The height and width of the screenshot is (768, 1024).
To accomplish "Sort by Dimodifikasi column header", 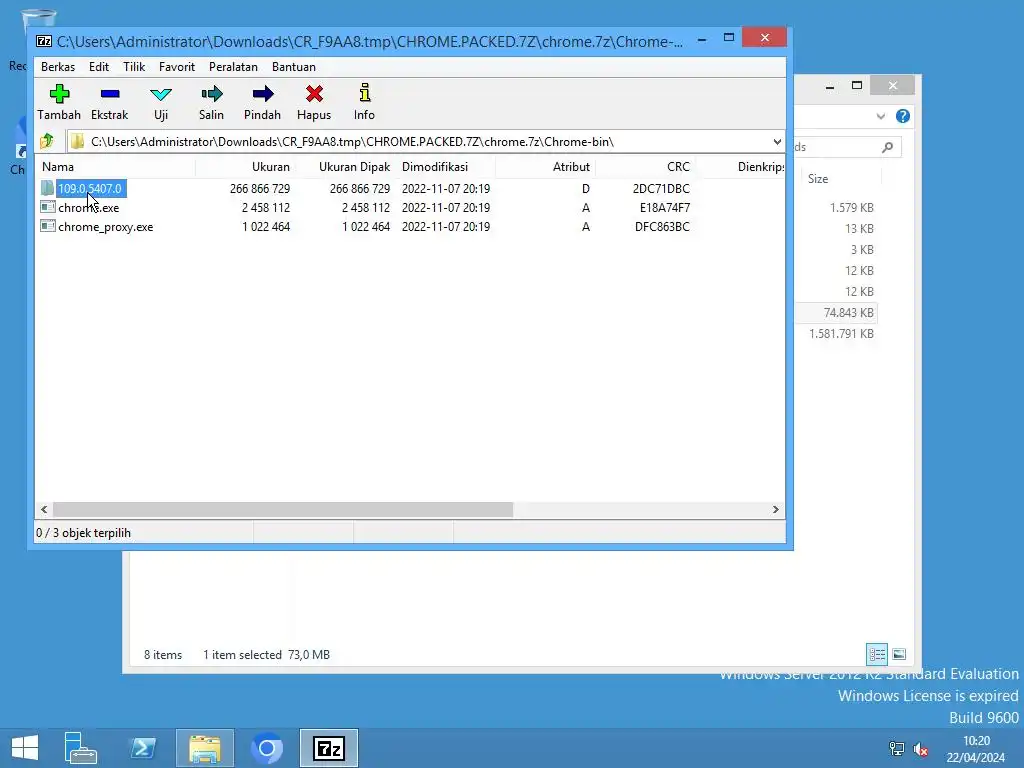I will click(x=445, y=167).
